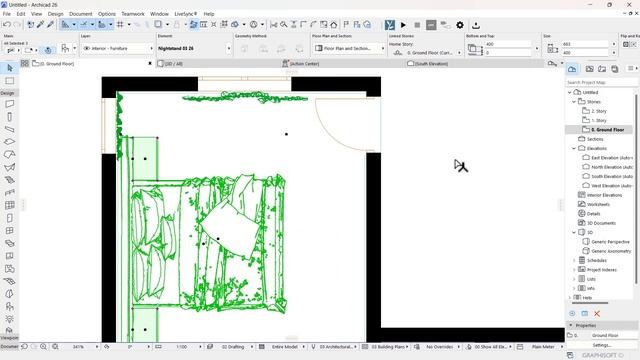The image size is (640, 360).
Task: Click the red X delete icon in Navigator
Action: (x=597, y=313)
